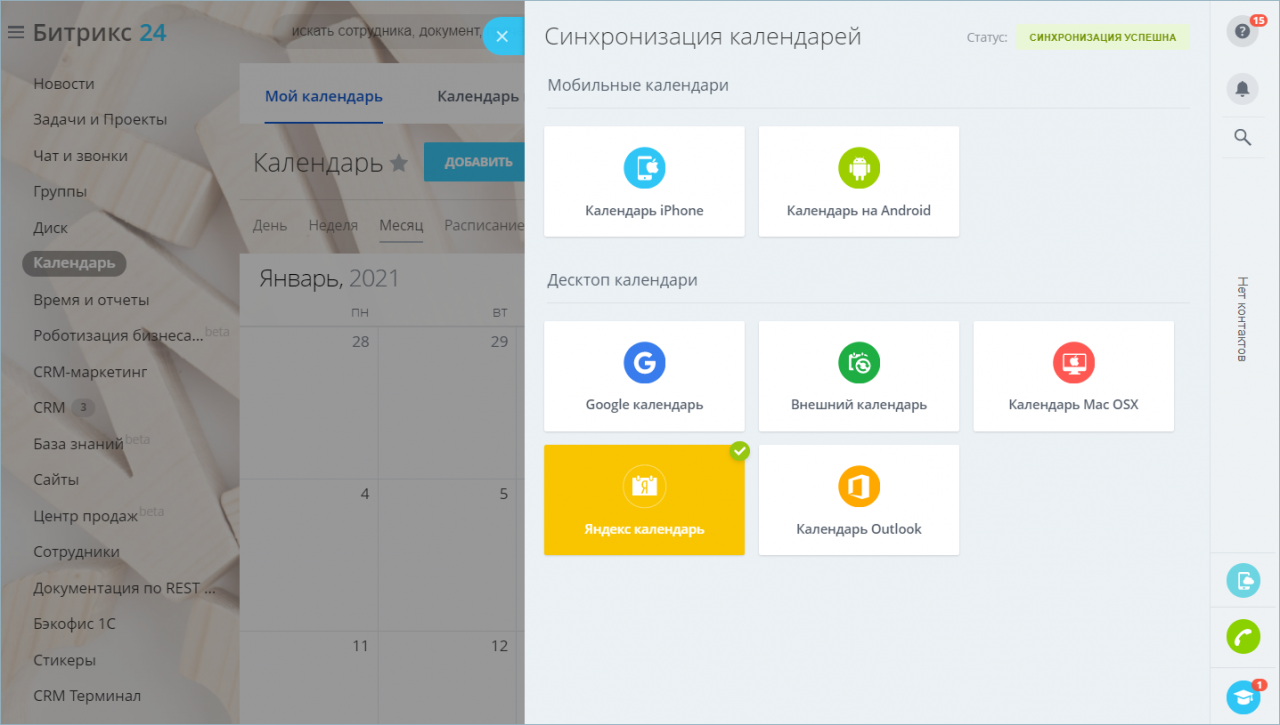Open CRM Терминал
This screenshot has height=725, width=1280.
pyautogui.click(x=87, y=696)
